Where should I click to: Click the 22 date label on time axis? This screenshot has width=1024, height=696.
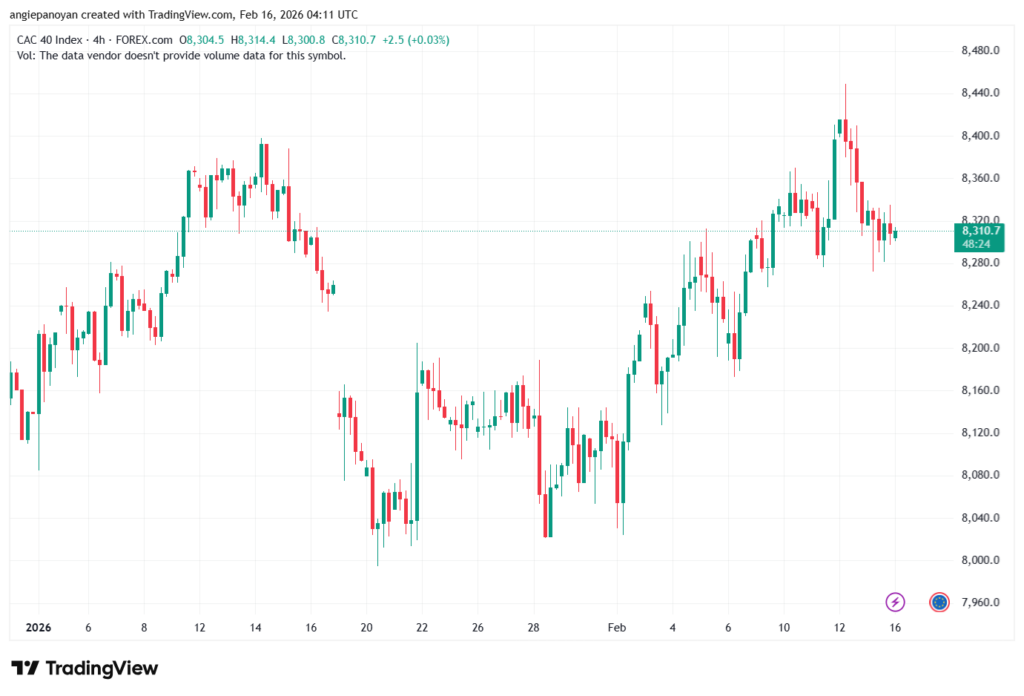tap(422, 628)
